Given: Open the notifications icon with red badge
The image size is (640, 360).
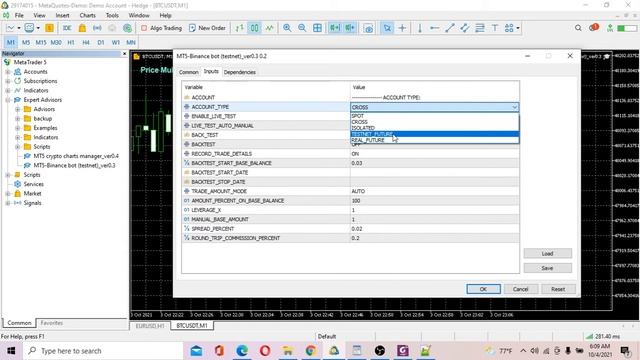Looking at the screenshot, I should [x=593, y=28].
